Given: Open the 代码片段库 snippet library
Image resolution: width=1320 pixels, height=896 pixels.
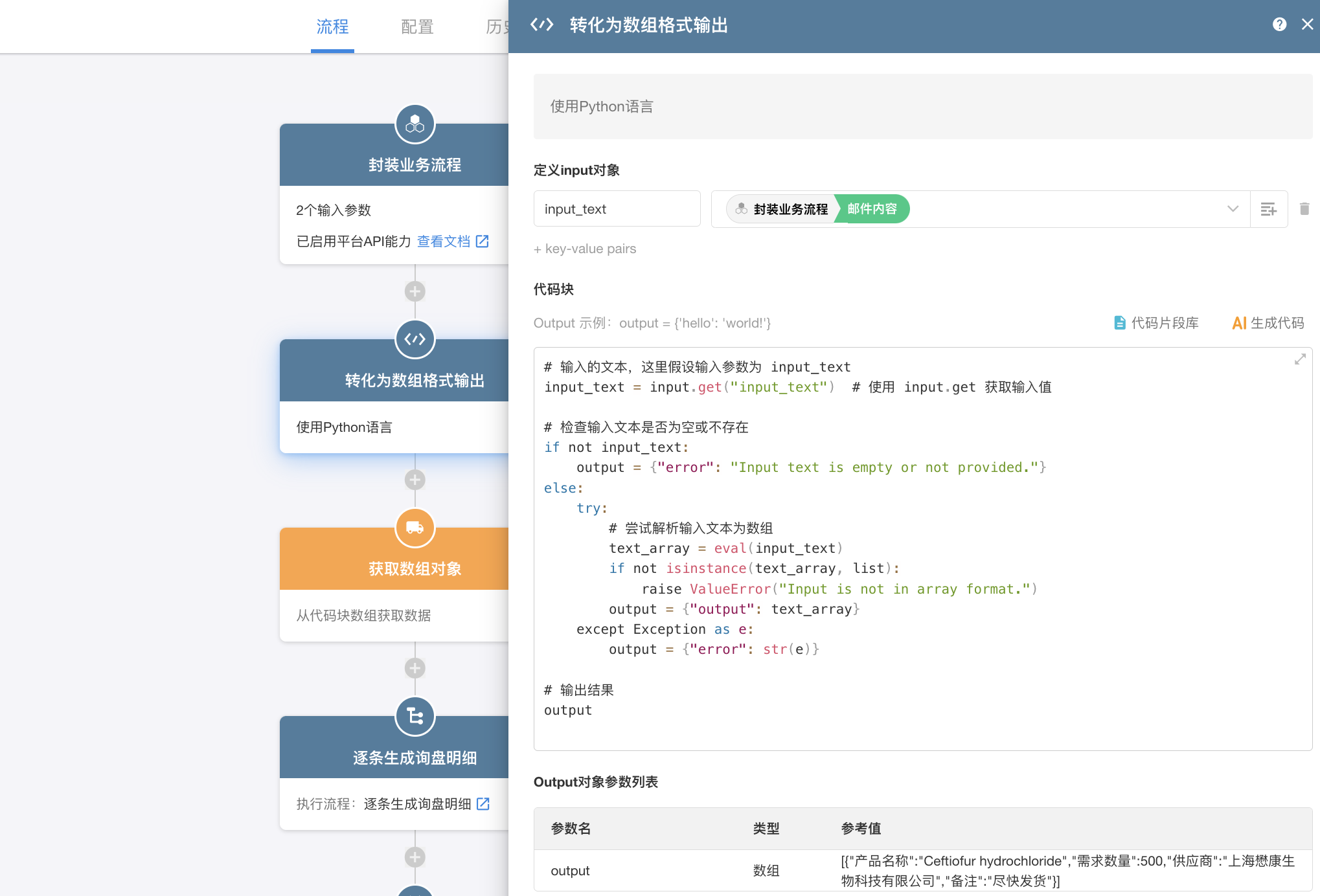Looking at the screenshot, I should (x=1156, y=323).
